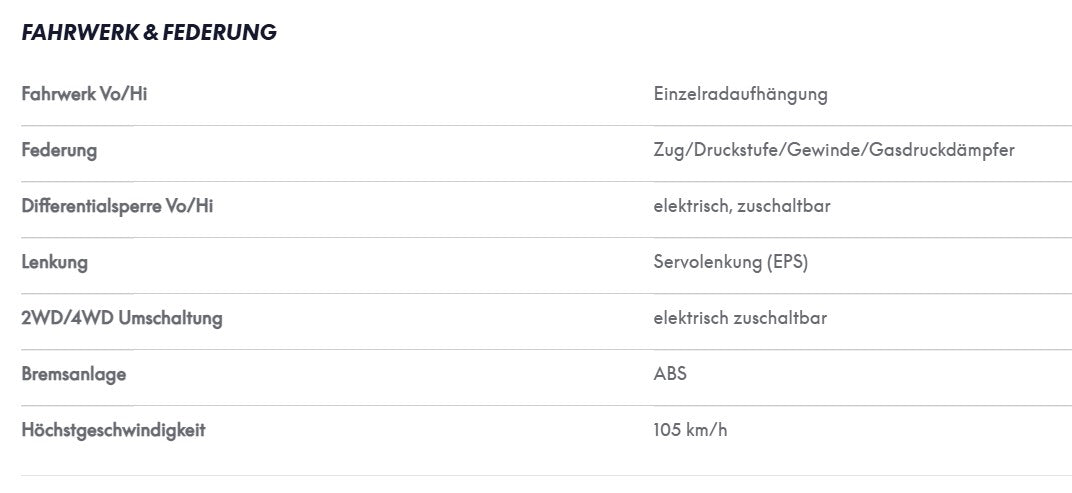Image resolution: width=1072 pixels, height=493 pixels.
Task: Select the Differentialsperre Vo/Hi label
Action: coord(117,206)
